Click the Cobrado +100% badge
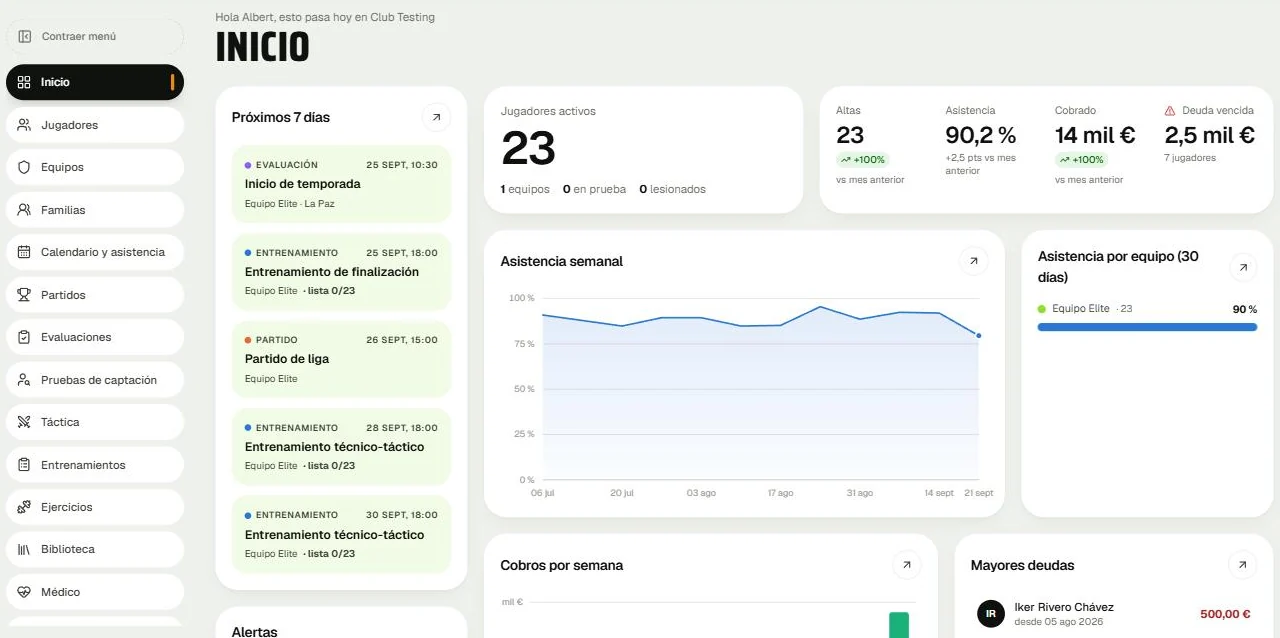Screen dimensions: 1280x638 [x=1080, y=160]
